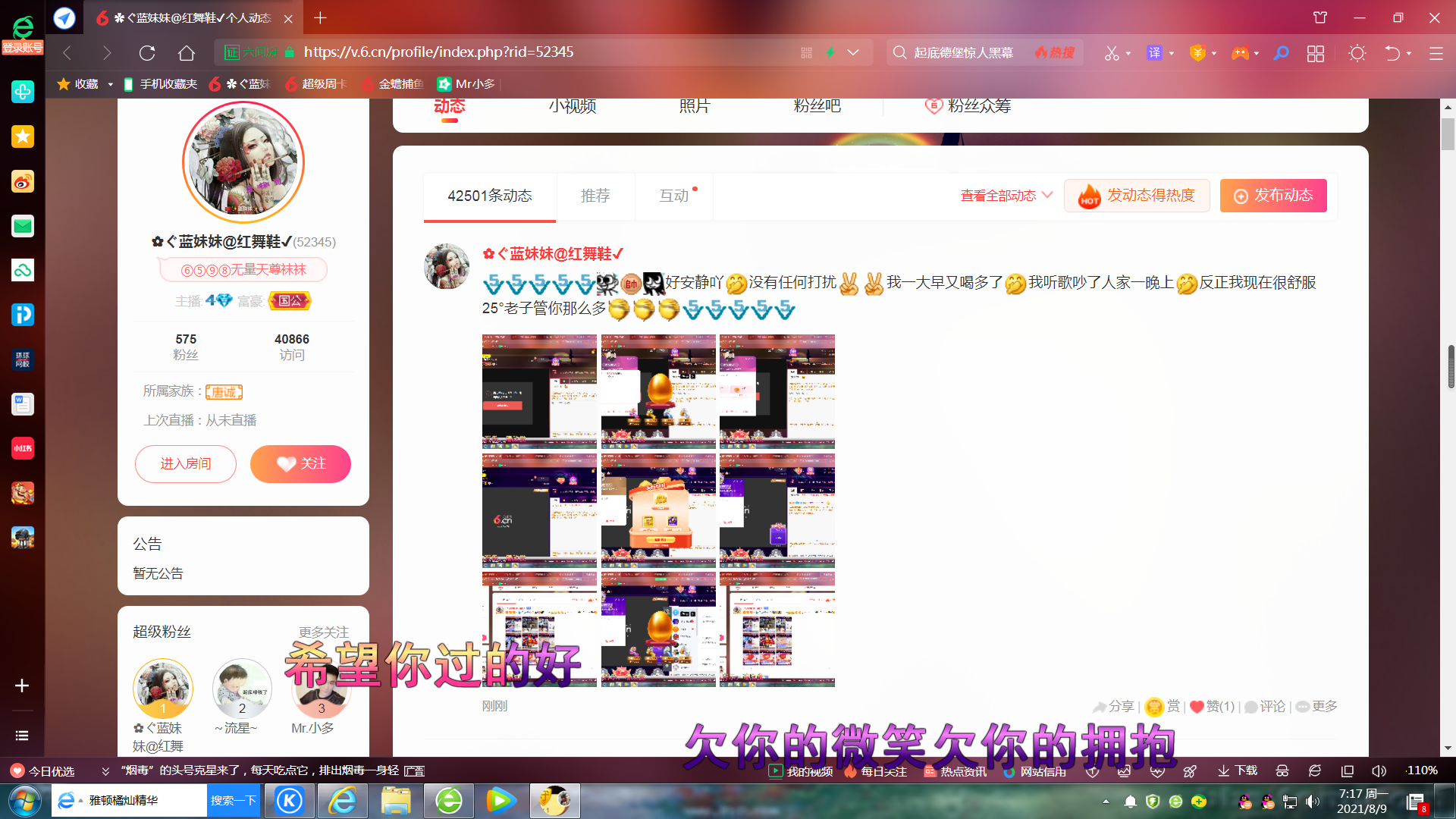The height and width of the screenshot is (819, 1456).
Task: Click the page zoom 110% indicator
Action: coord(1422,770)
